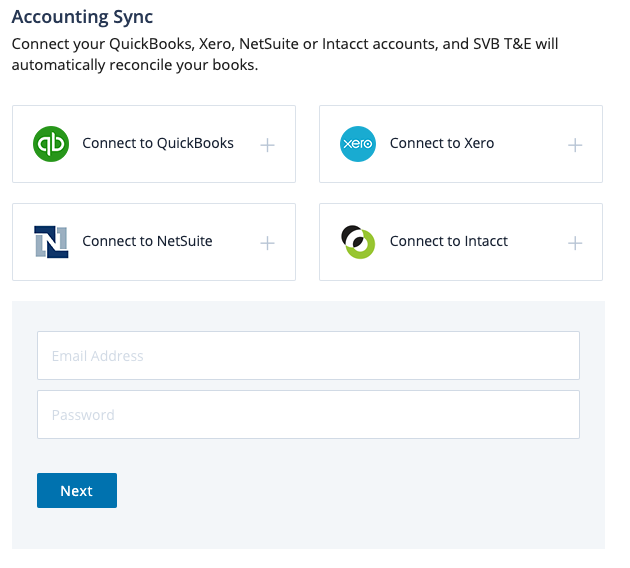Viewport: 630px width, 568px height.
Task: Click the NetSuite N logo icon
Action: (x=51, y=242)
